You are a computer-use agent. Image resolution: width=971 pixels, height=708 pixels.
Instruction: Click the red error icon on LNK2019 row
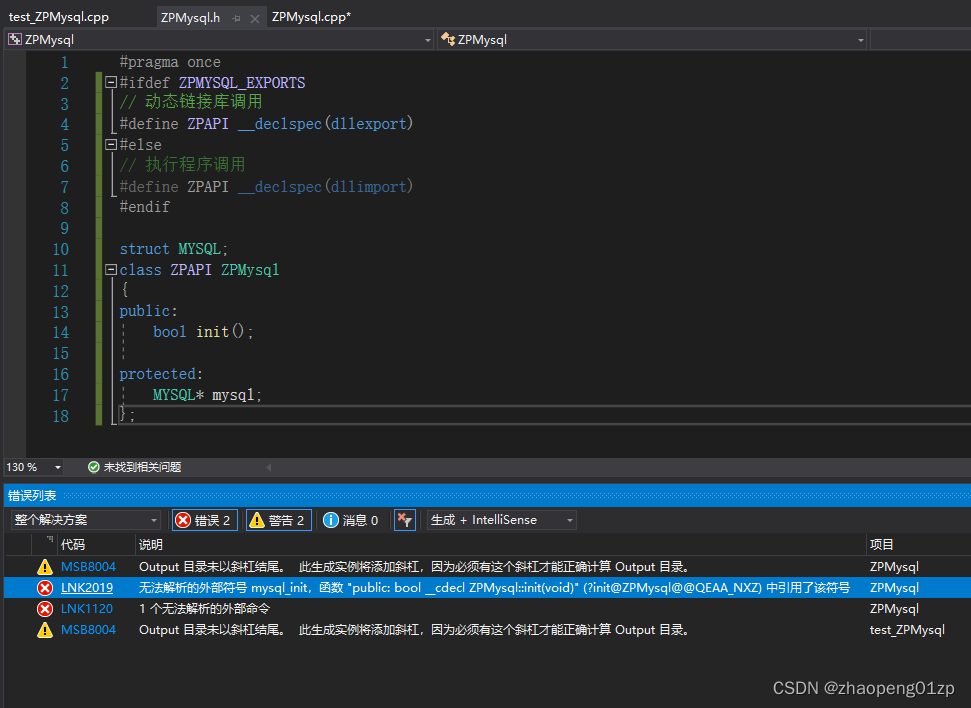coord(45,588)
